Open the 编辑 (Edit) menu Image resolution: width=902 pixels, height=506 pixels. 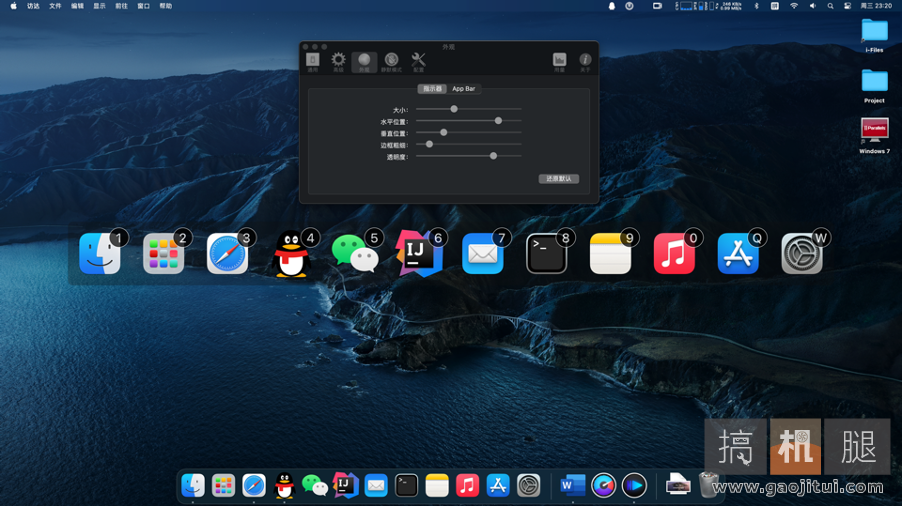[x=77, y=6]
